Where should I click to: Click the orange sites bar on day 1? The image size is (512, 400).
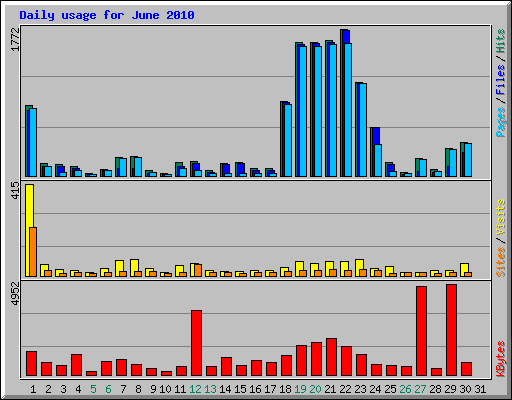coord(33,252)
